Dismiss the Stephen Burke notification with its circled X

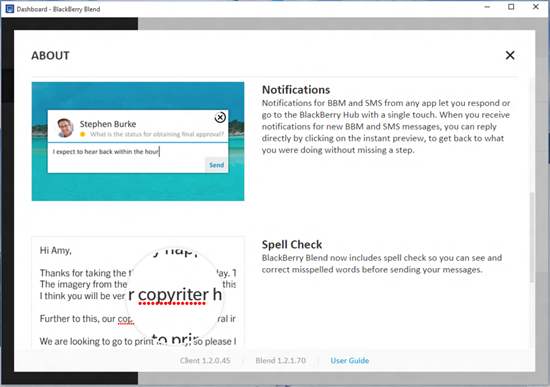(220, 118)
